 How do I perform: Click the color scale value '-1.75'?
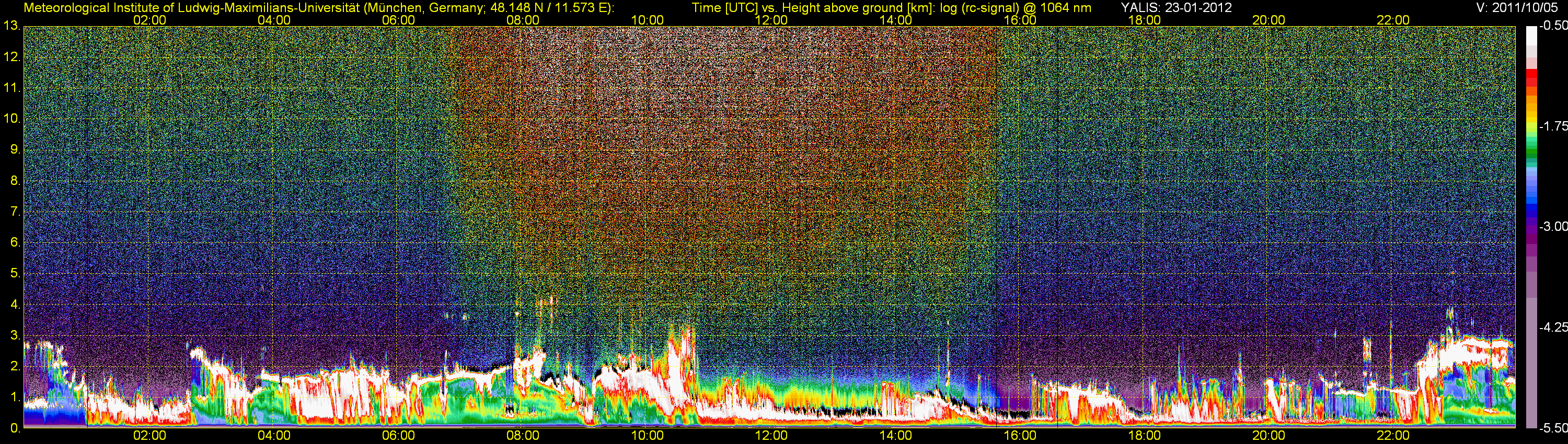click(1553, 126)
